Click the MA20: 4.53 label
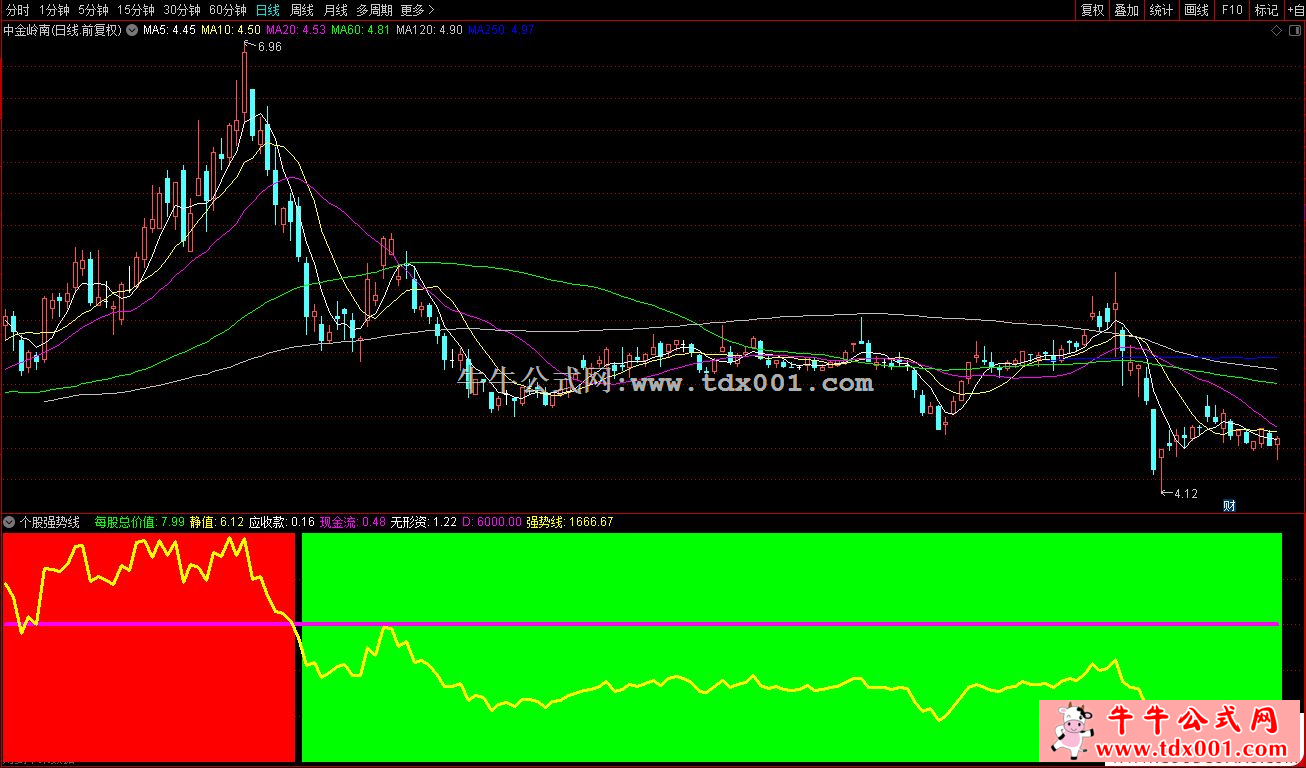This screenshot has width=1306, height=768. pos(296,30)
